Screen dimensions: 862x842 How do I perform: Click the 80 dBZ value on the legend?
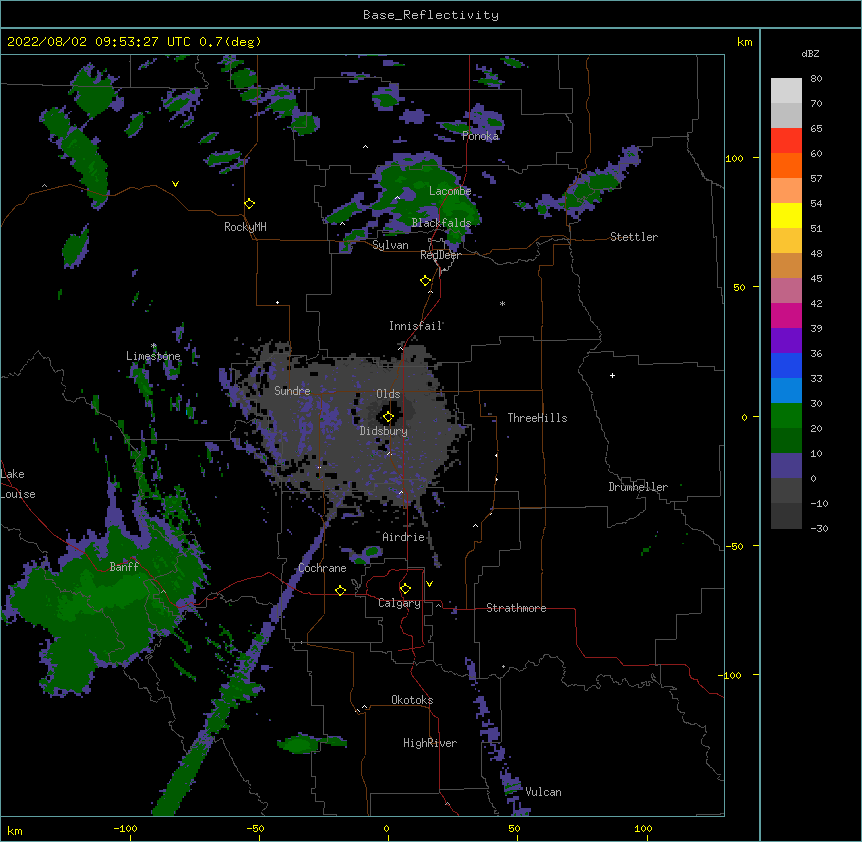click(816, 79)
